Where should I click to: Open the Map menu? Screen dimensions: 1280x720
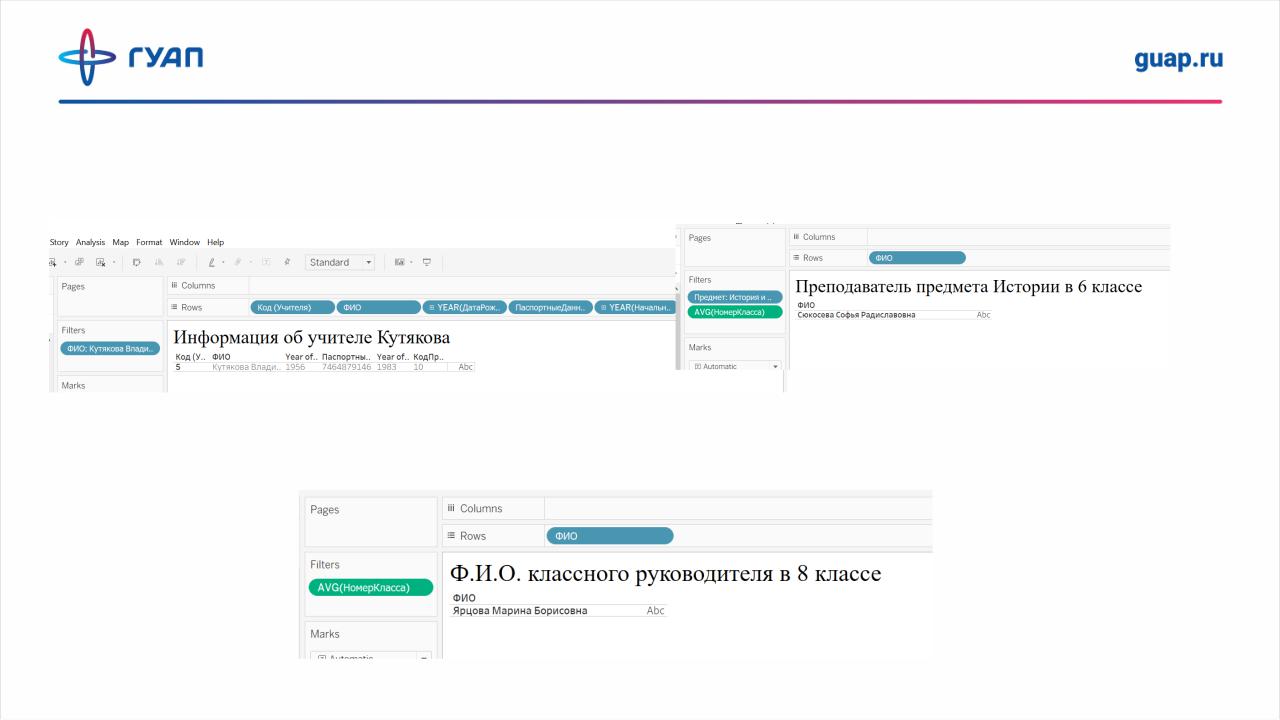coord(121,242)
